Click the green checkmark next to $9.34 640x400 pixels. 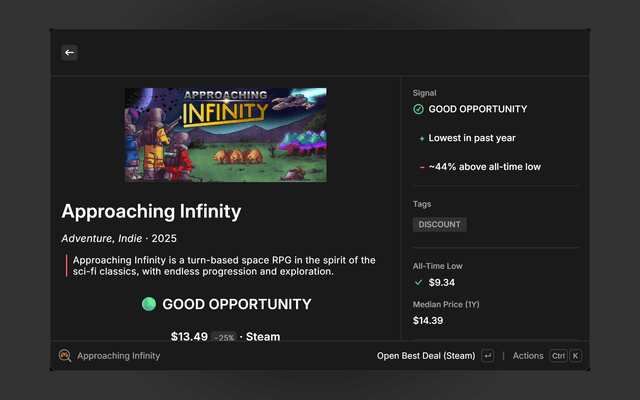418,282
